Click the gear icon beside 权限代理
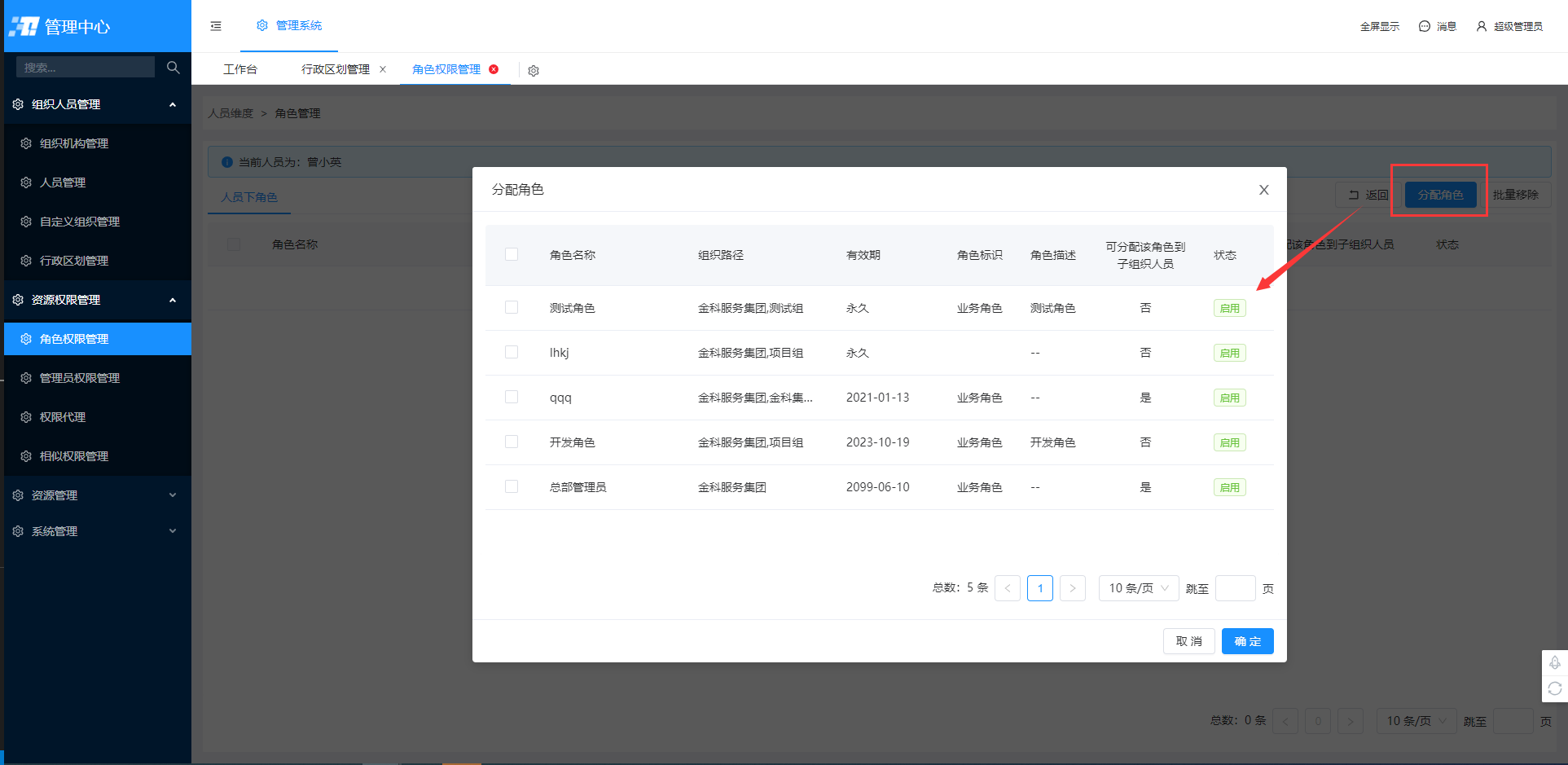Image resolution: width=1568 pixels, height=765 pixels. (26, 417)
